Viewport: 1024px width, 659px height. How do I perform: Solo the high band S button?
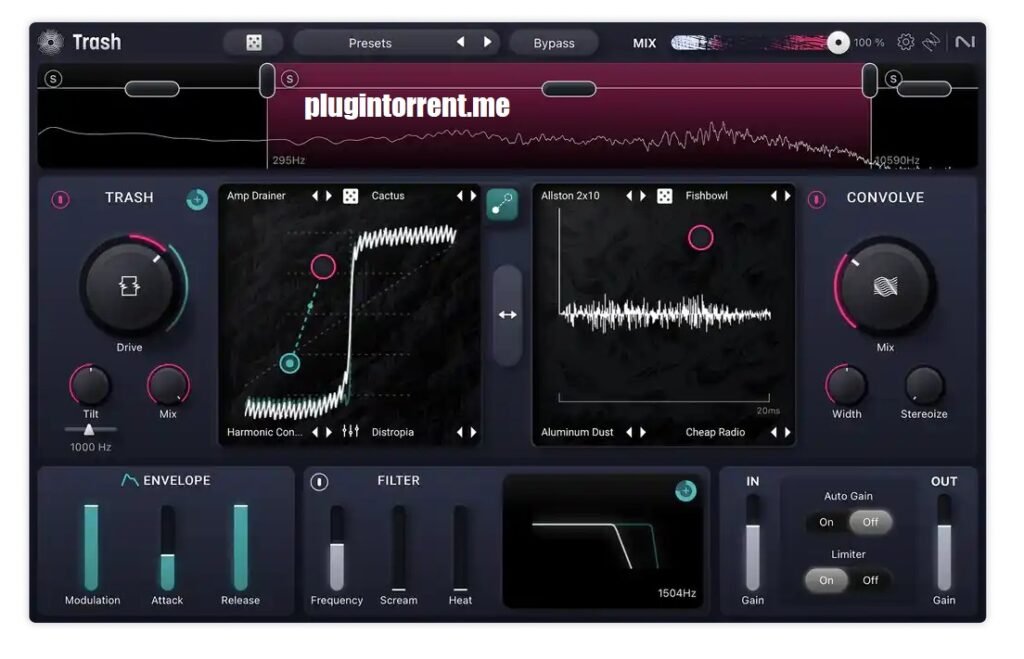[893, 79]
